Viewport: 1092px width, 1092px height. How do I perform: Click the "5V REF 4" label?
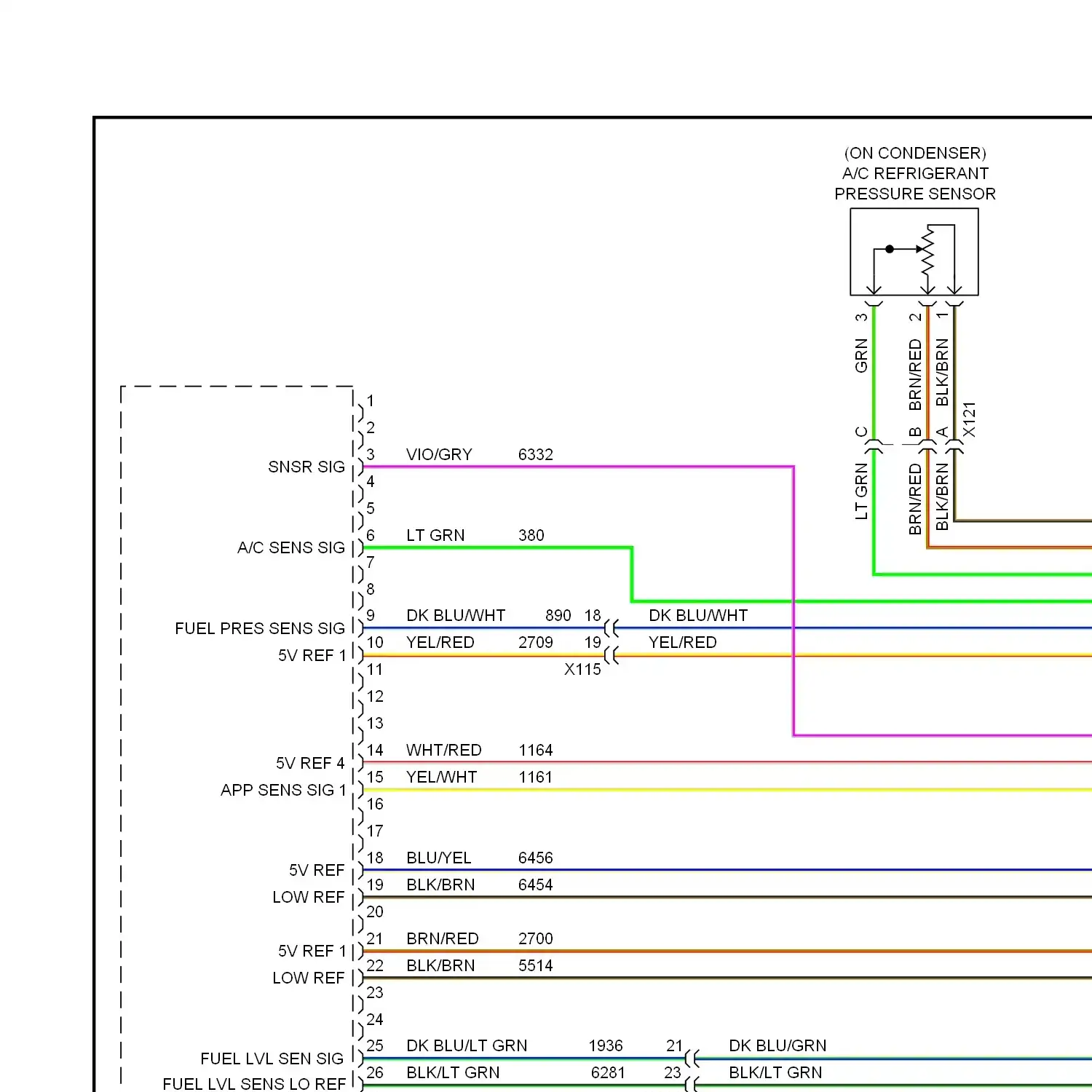[310, 763]
